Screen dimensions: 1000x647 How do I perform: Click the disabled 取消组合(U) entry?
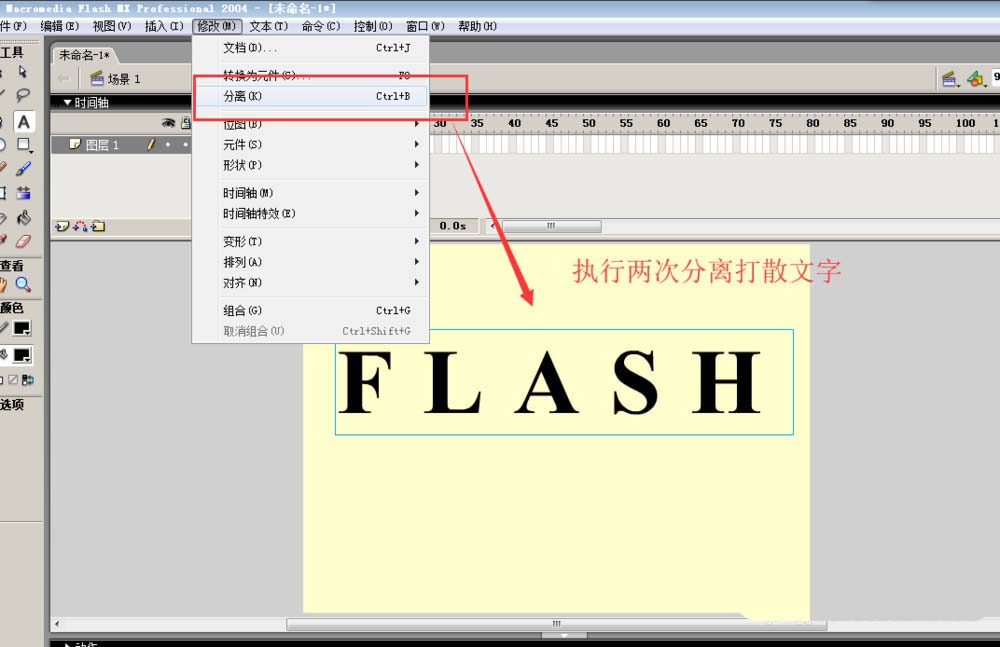tap(311, 331)
